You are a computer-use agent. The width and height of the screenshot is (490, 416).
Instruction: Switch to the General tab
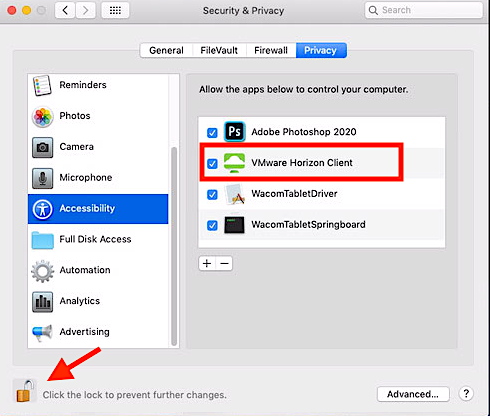click(x=166, y=50)
